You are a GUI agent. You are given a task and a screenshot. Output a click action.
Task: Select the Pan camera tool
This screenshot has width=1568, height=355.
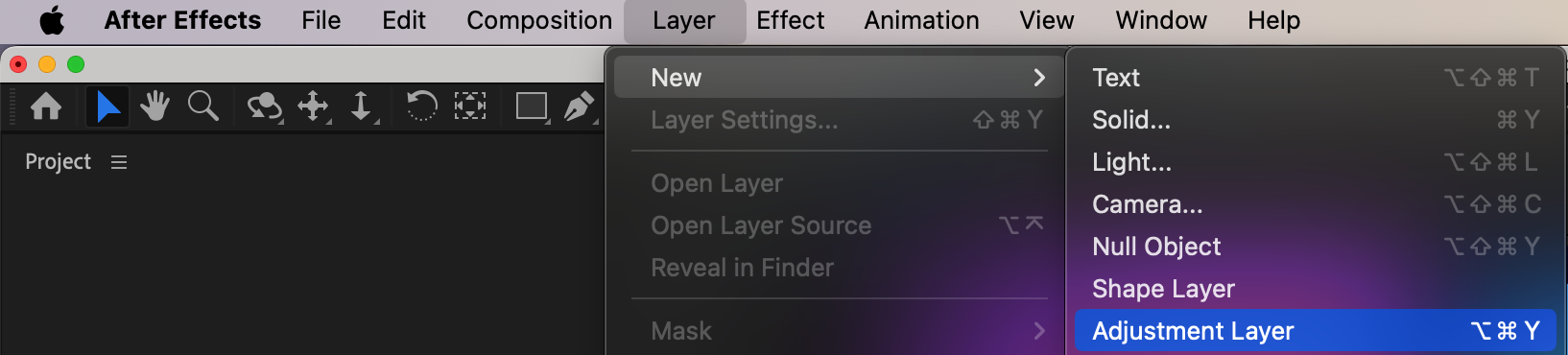[314, 106]
